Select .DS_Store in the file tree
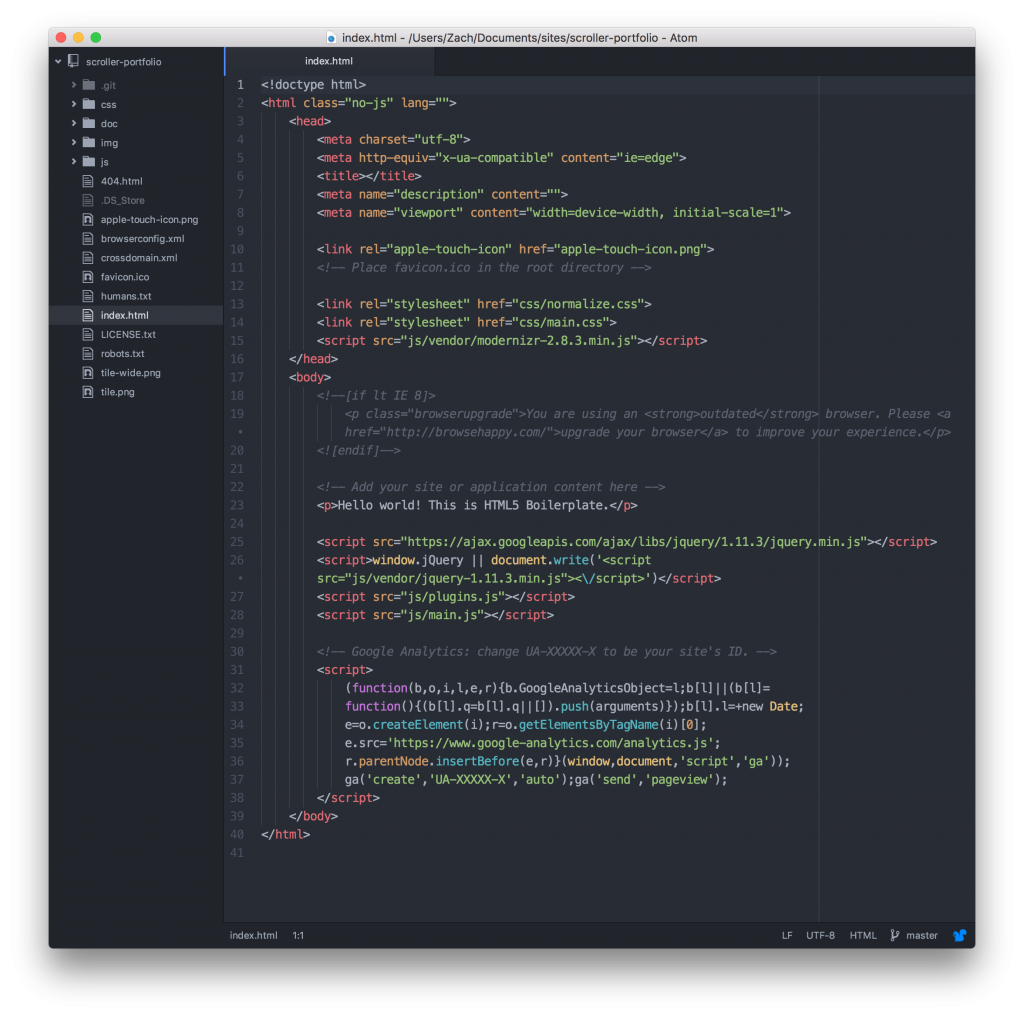The height and width of the screenshot is (1018, 1024). (123, 200)
